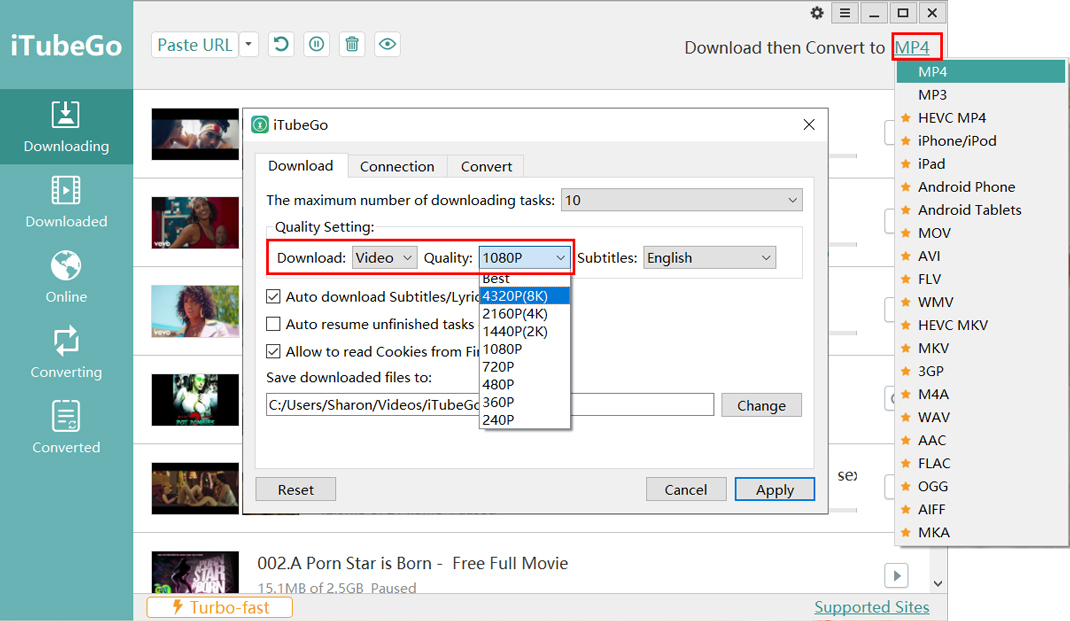This screenshot has height=621, width=1070.
Task: Open the maximum downloading tasks dropdown
Action: tap(682, 200)
